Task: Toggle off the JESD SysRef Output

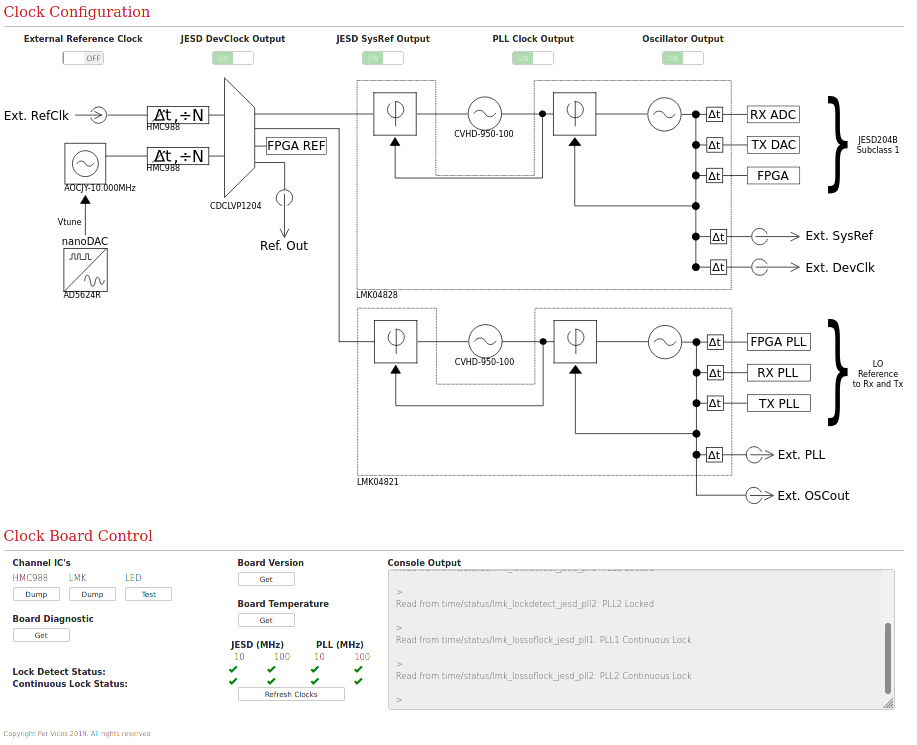Action: pyautogui.click(x=383, y=58)
